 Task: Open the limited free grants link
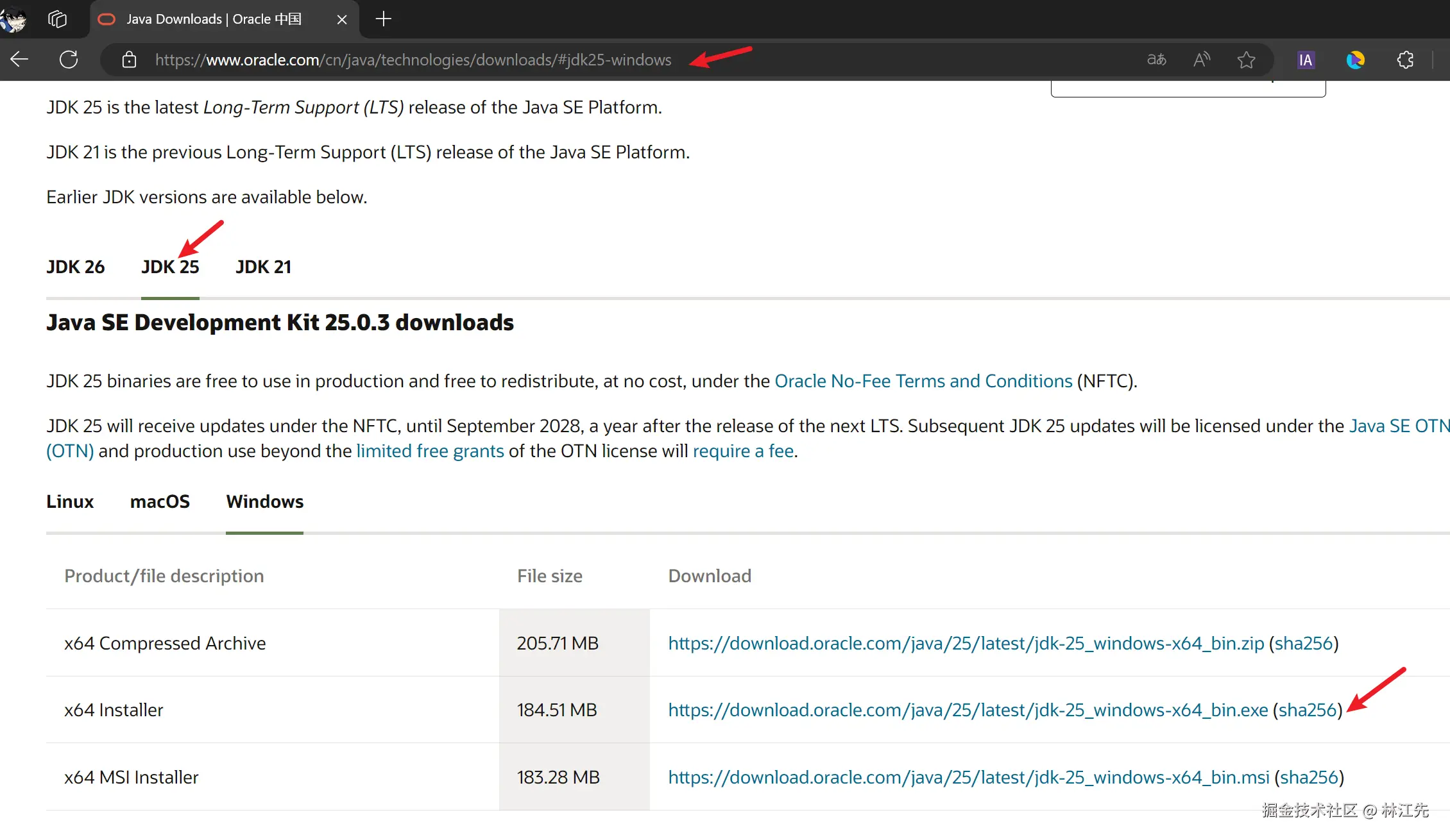430,451
